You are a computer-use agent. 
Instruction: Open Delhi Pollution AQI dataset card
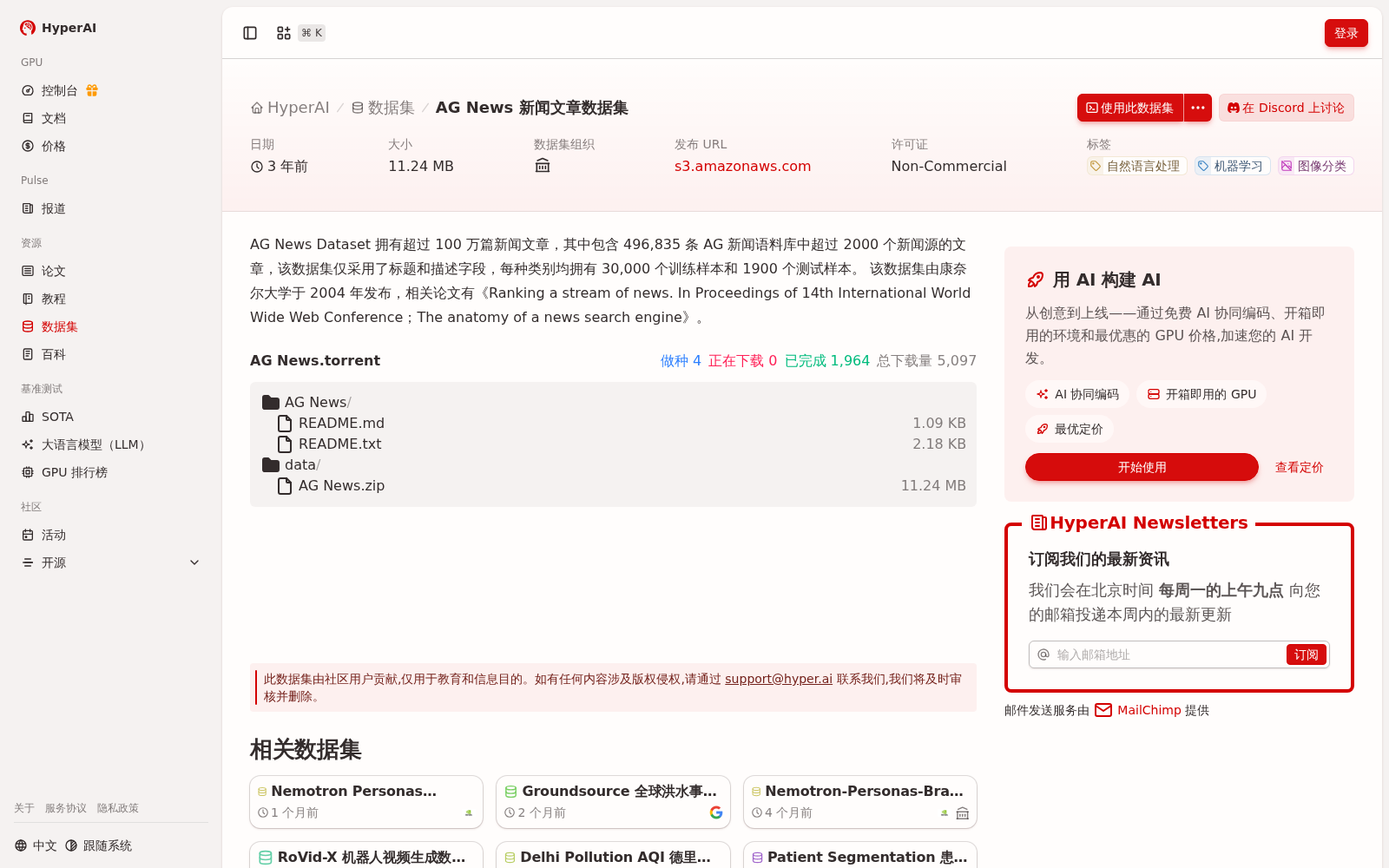[613, 855]
